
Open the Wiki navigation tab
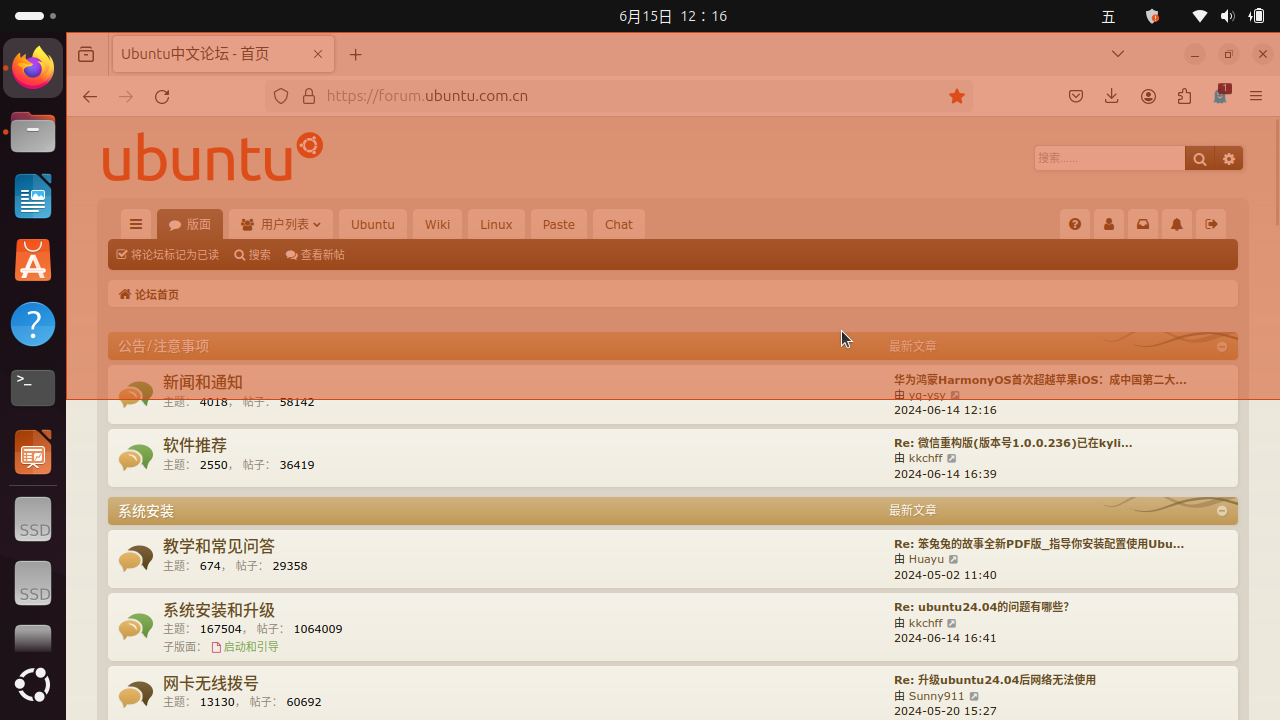point(437,224)
